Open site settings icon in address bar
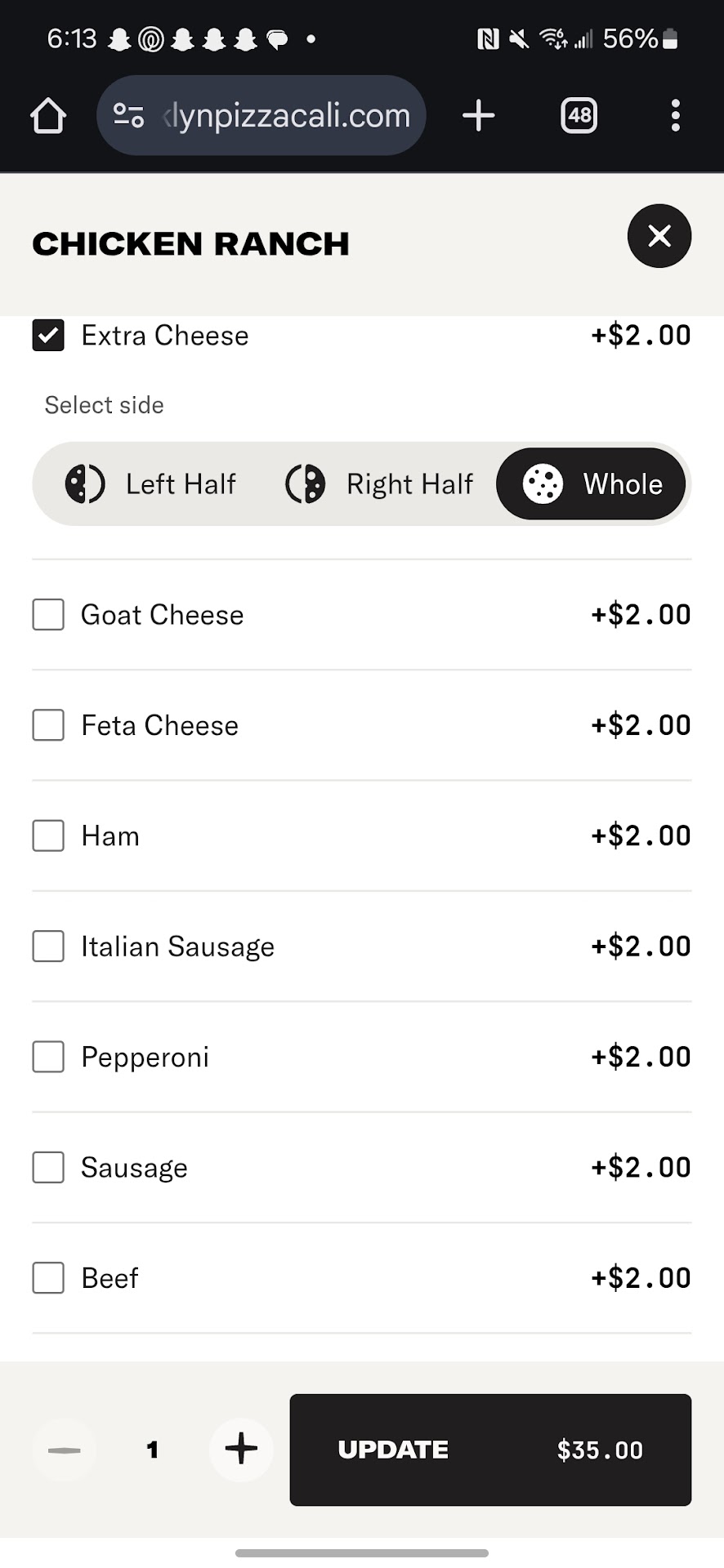The image size is (724, 1568). click(x=128, y=115)
